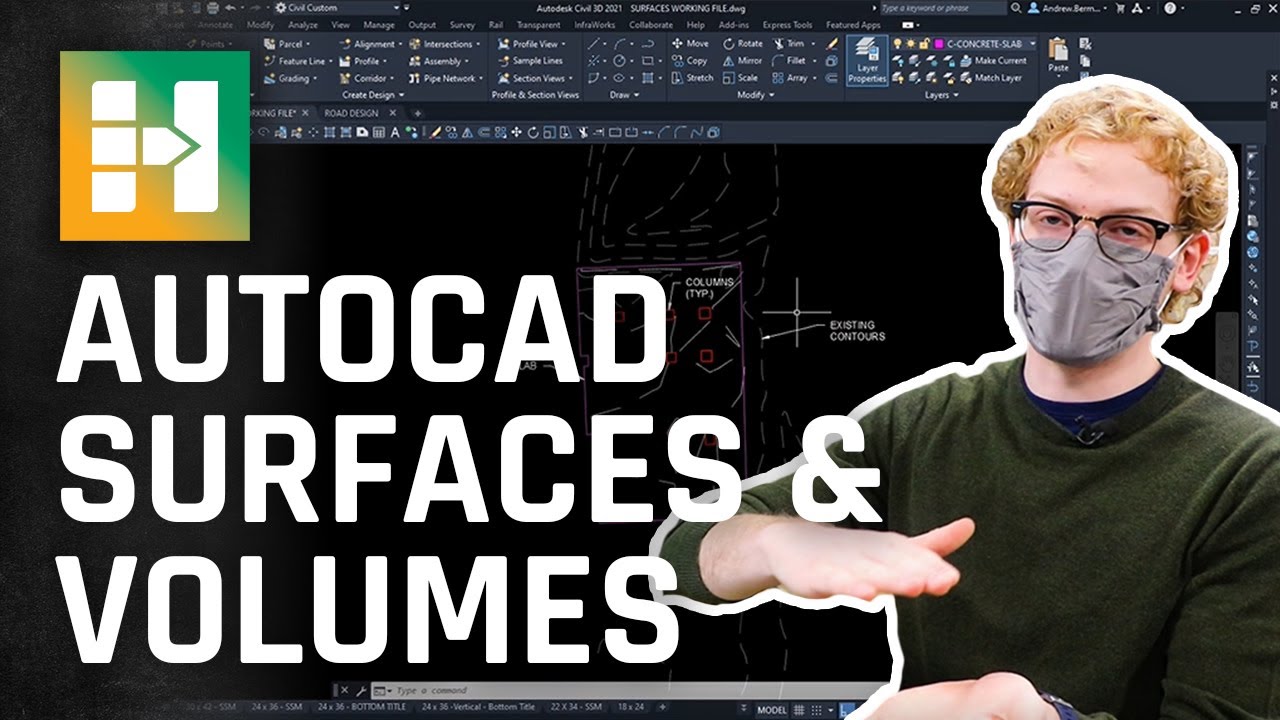Viewport: 1280px width, 720px height.
Task: Open the InfraWorks ribbon tab
Action: click(596, 24)
